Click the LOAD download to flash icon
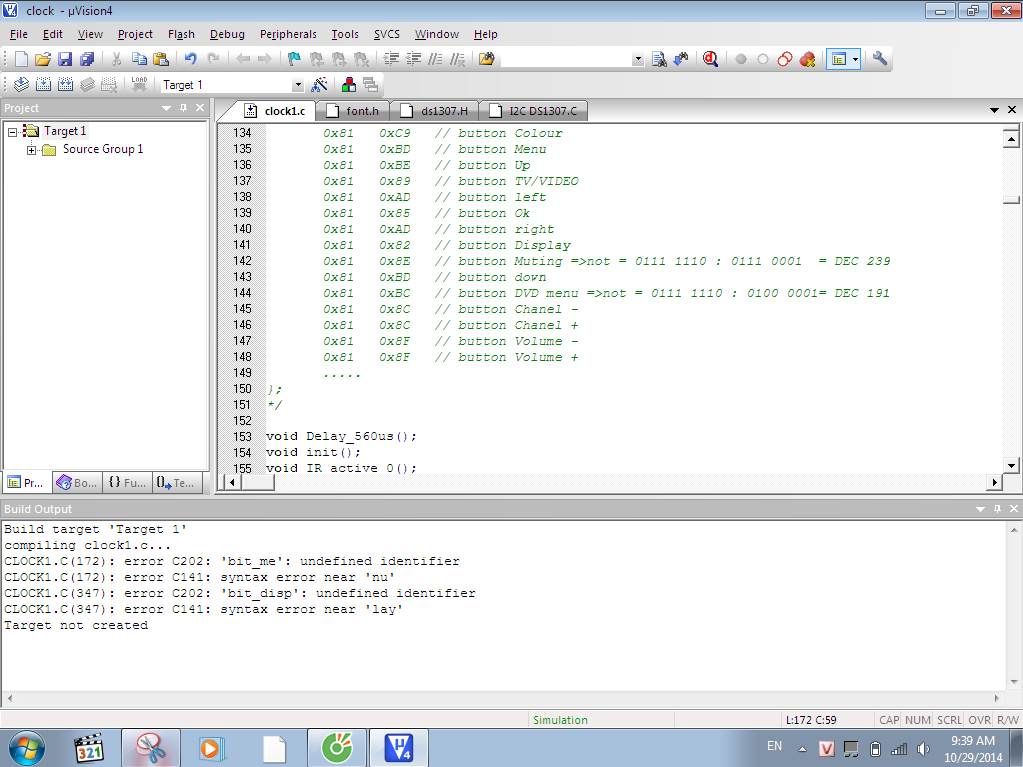Screen dimensions: 1023x767 pyautogui.click(x=139, y=85)
